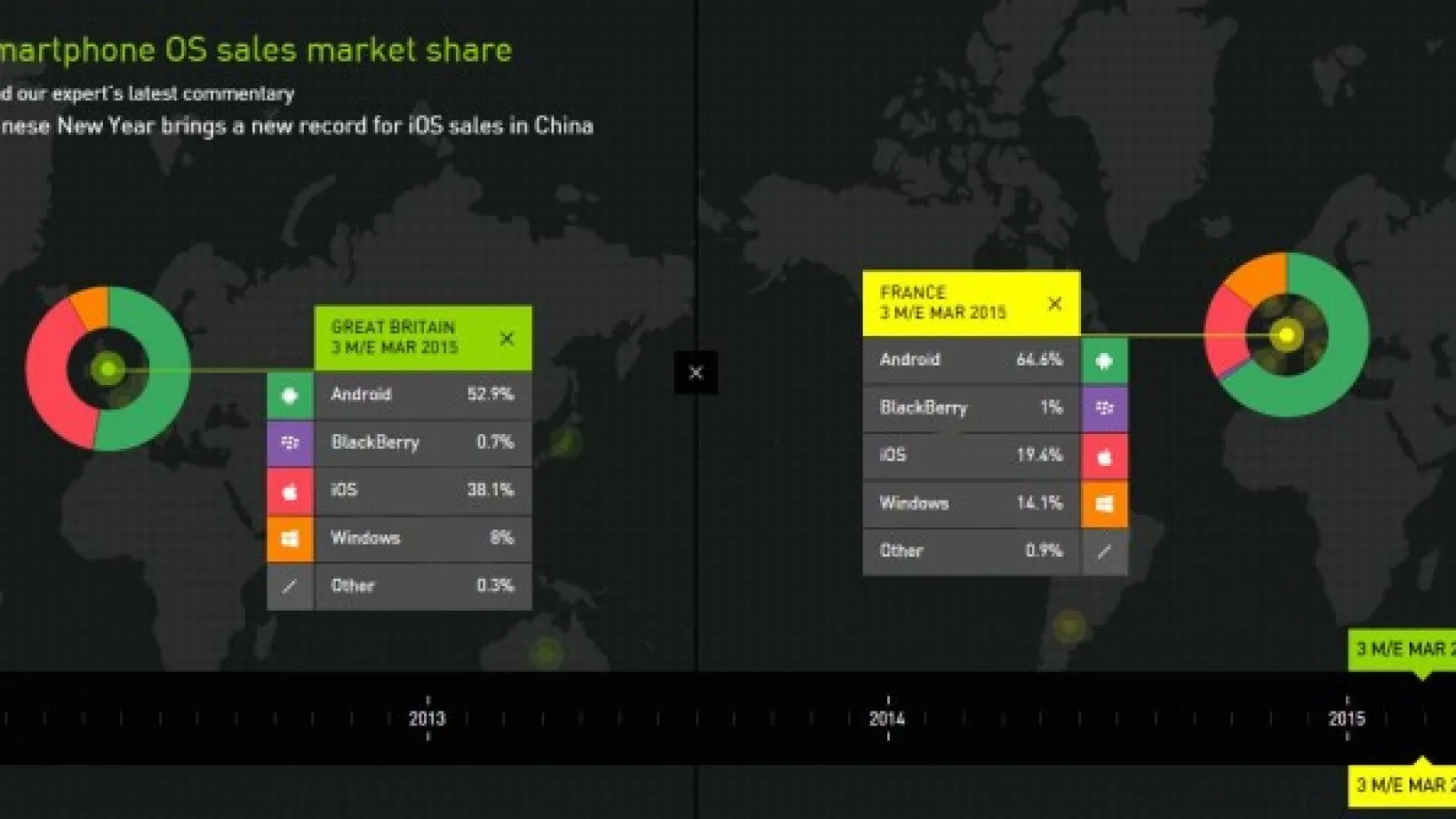
Task: Select the 2014 marker on the timeline
Action: click(x=887, y=718)
